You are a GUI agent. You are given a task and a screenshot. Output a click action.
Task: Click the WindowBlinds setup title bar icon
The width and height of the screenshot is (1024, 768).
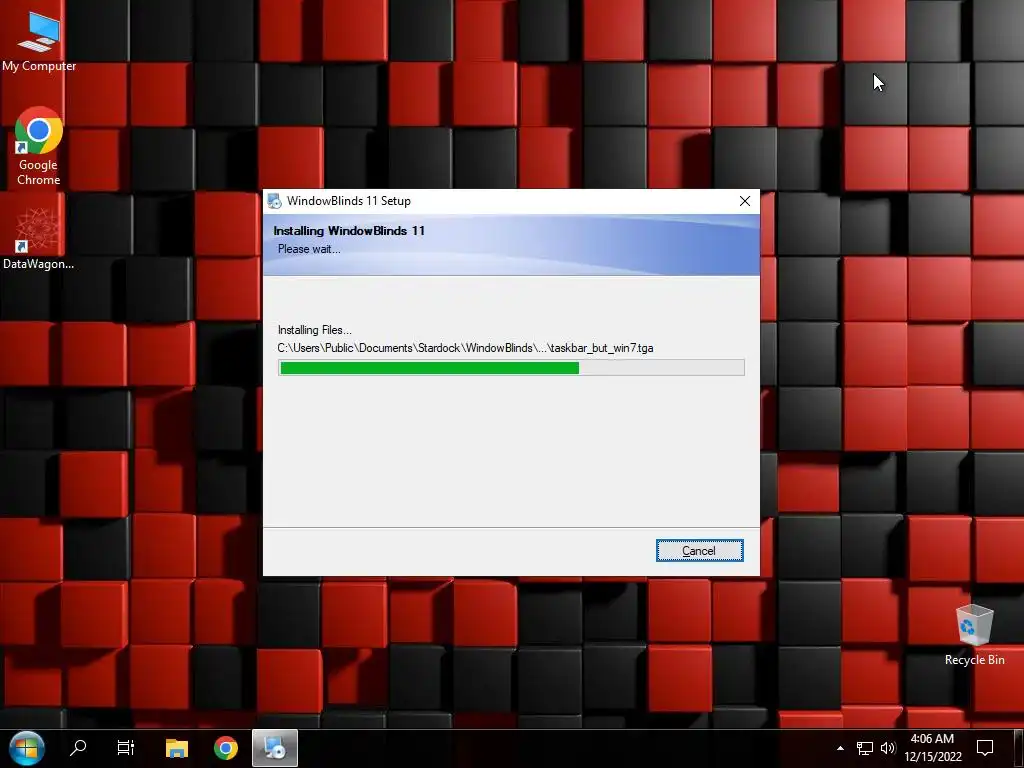(274, 201)
